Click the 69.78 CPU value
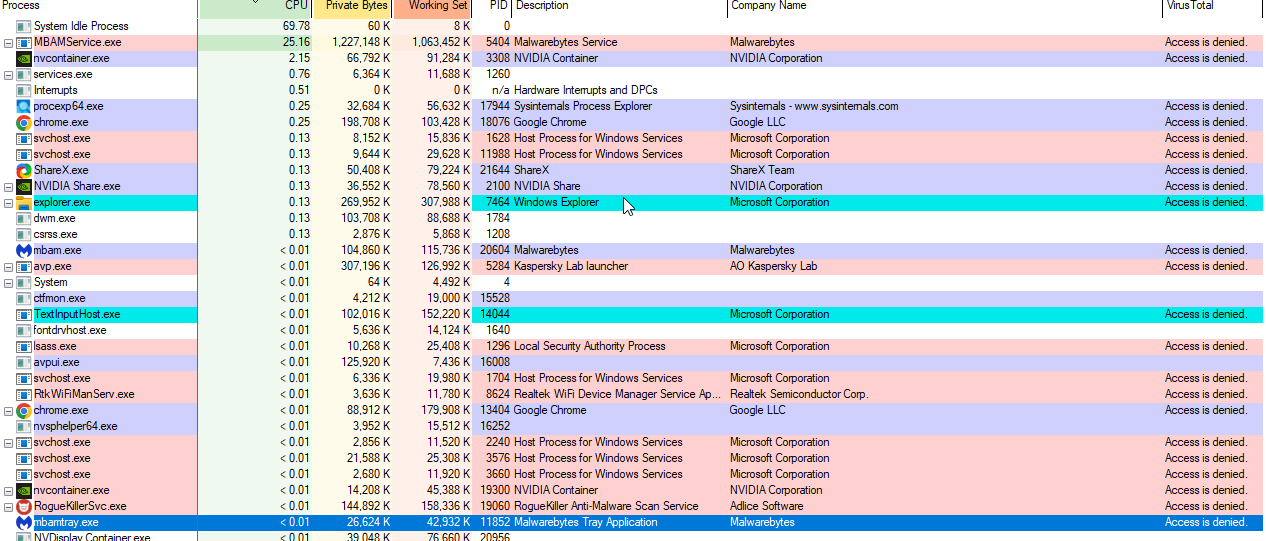The image size is (1266, 541). point(296,26)
